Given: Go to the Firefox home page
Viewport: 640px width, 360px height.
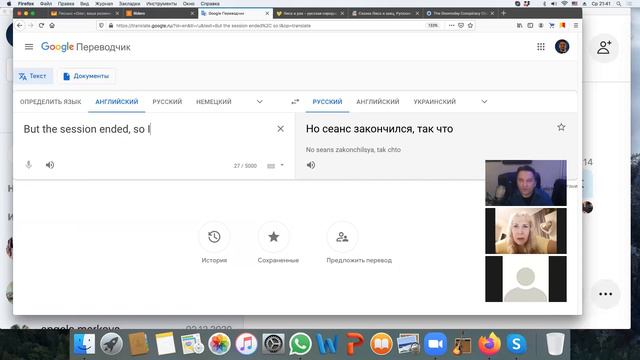Looking at the screenshot, I should pos(52,25).
